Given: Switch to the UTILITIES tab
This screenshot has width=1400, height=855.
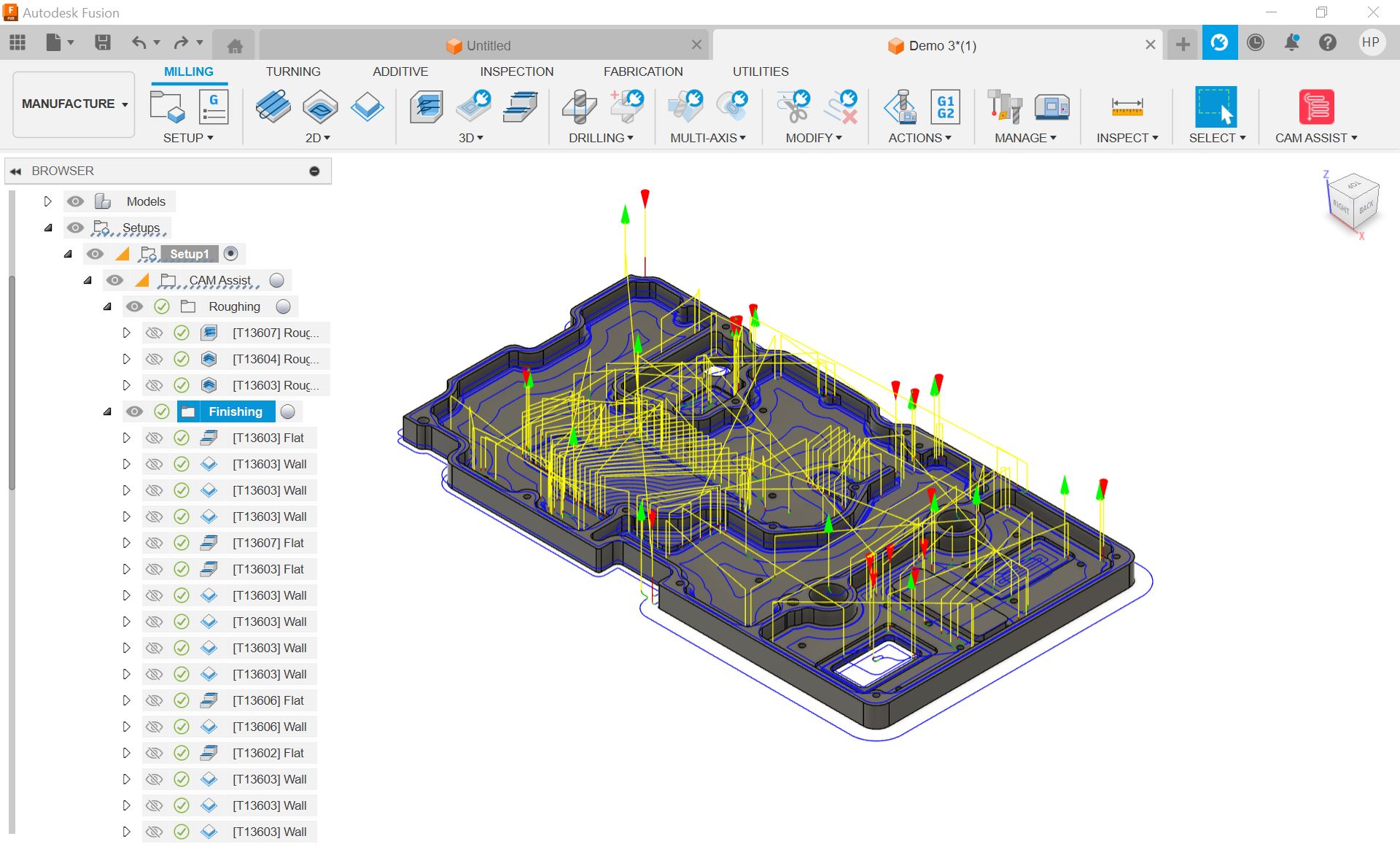Looking at the screenshot, I should click(x=761, y=71).
